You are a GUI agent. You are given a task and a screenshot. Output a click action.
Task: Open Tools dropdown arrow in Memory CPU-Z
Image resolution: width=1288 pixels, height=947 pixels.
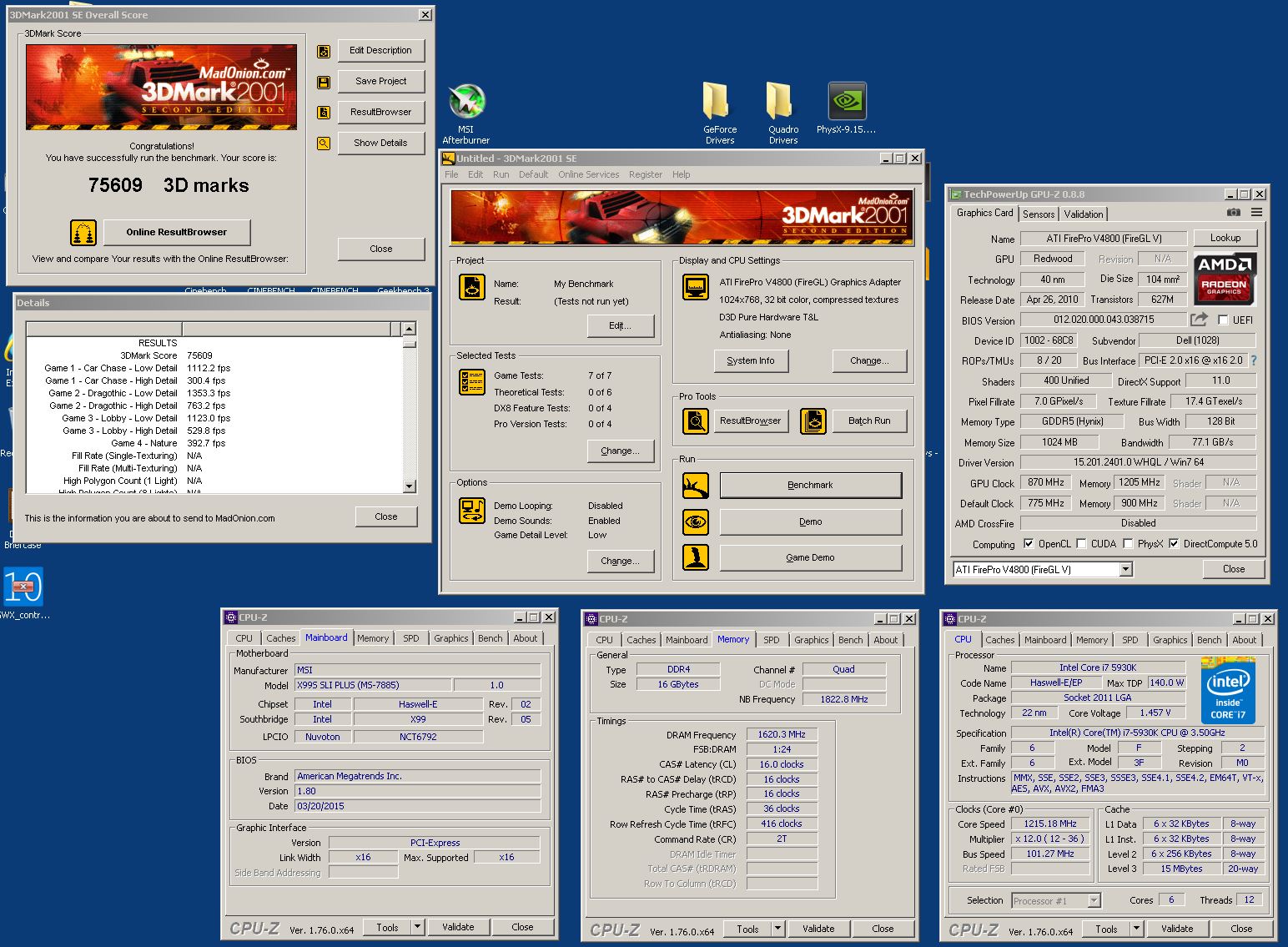coord(777,929)
